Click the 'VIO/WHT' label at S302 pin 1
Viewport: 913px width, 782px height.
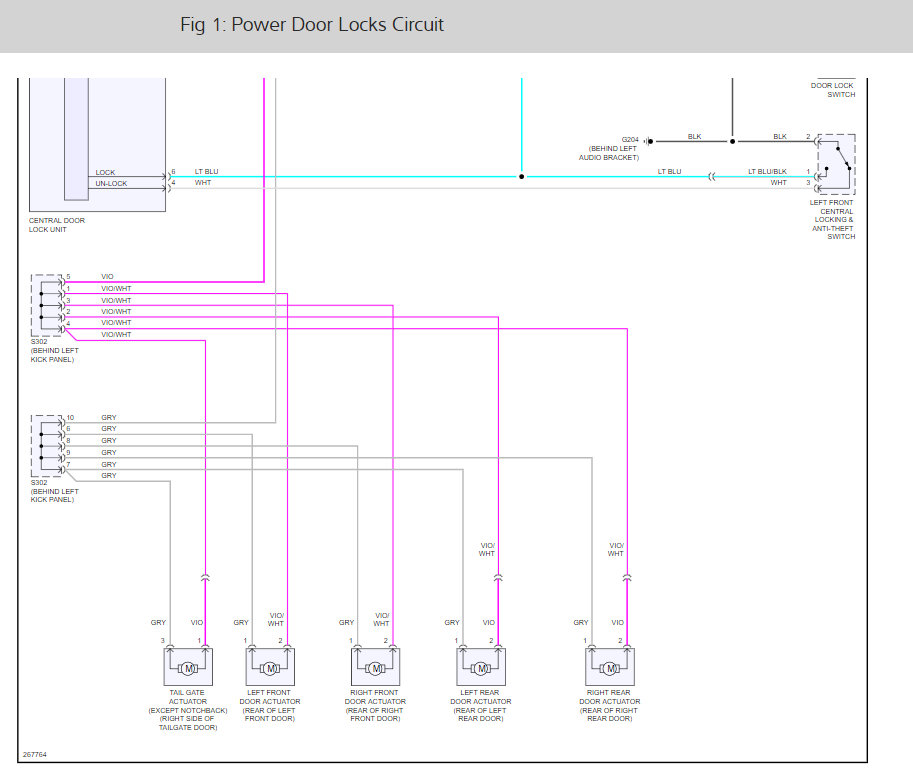[116, 288]
